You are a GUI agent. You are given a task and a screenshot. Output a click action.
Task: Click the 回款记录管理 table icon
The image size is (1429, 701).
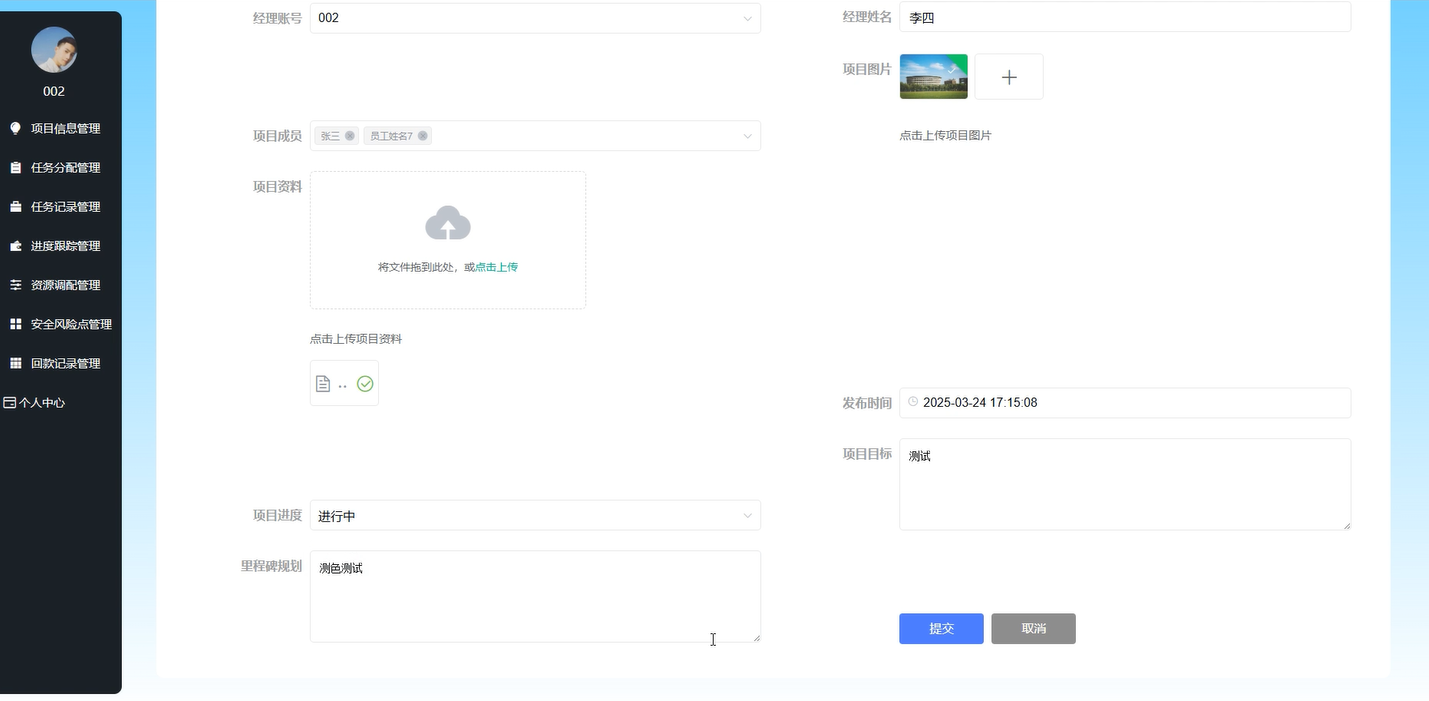coord(15,362)
